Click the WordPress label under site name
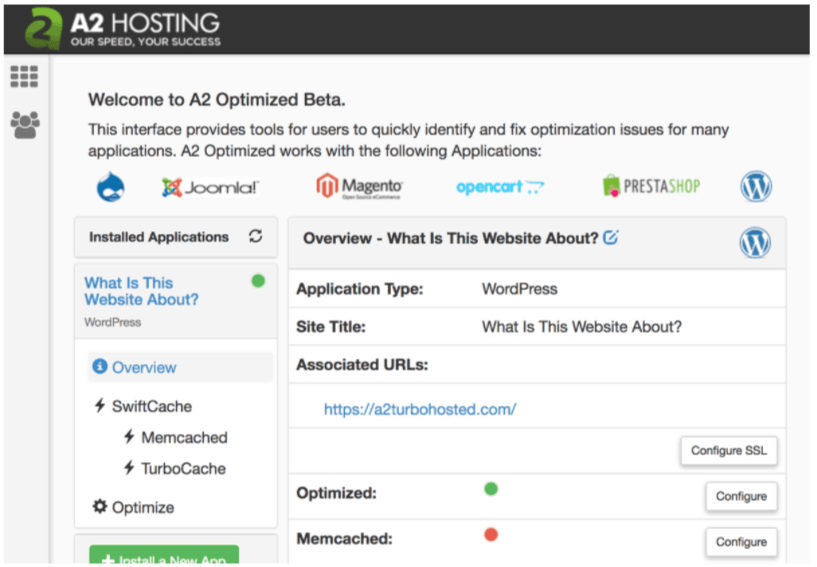Image resolution: width=817 pixels, height=567 pixels. (113, 322)
